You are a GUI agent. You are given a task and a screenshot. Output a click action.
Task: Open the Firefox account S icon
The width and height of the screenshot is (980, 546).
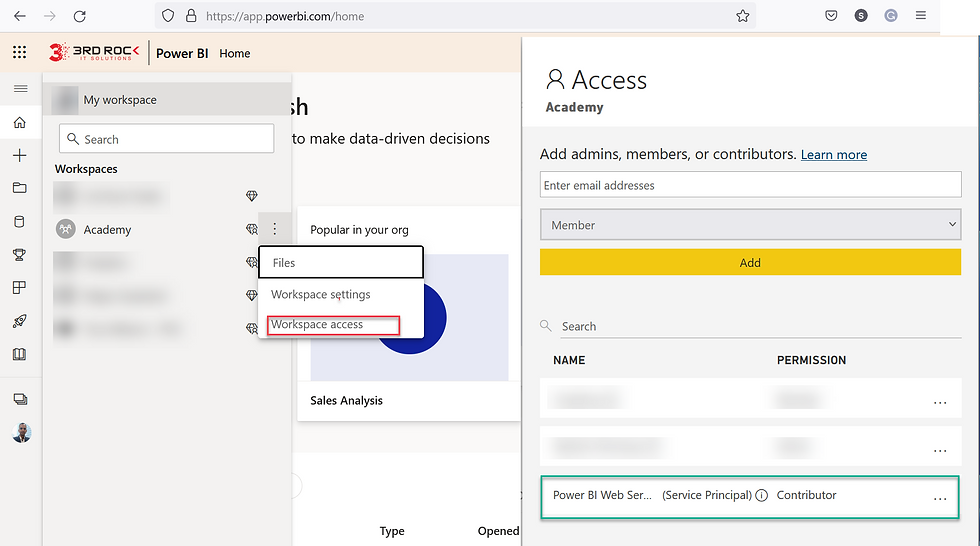click(x=861, y=16)
